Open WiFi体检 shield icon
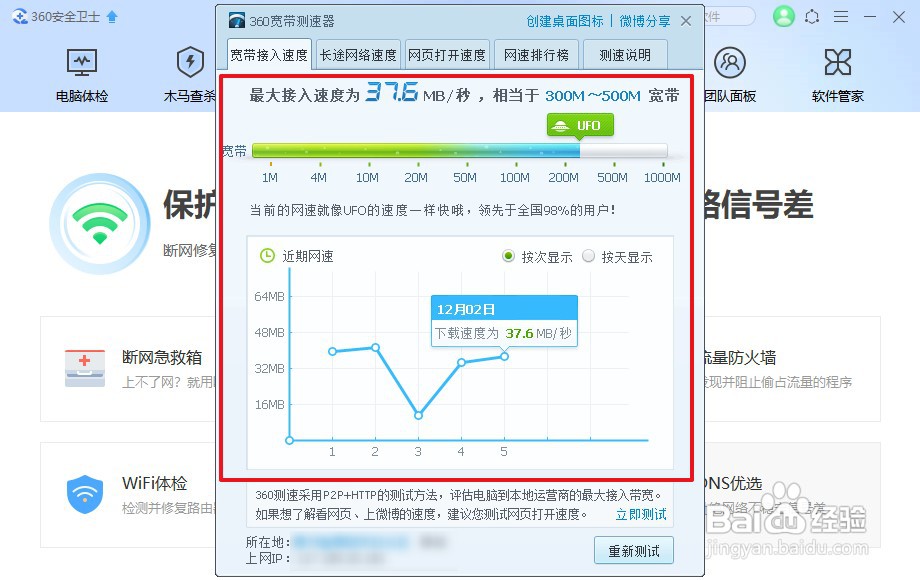 tap(84, 494)
